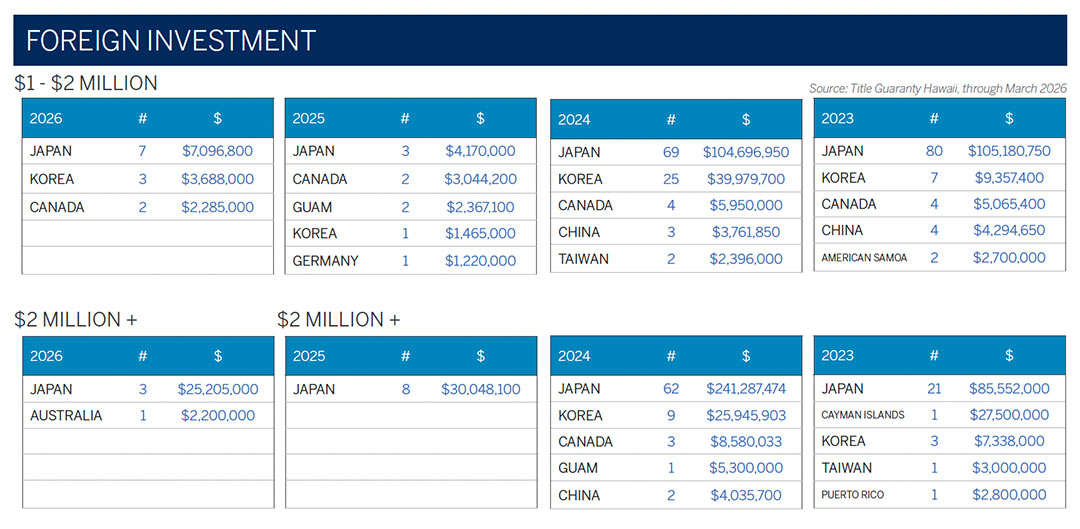This screenshot has height=529, width=1080.
Task: Click the $2,200,000 Australia value
Action: pyautogui.click(x=218, y=416)
